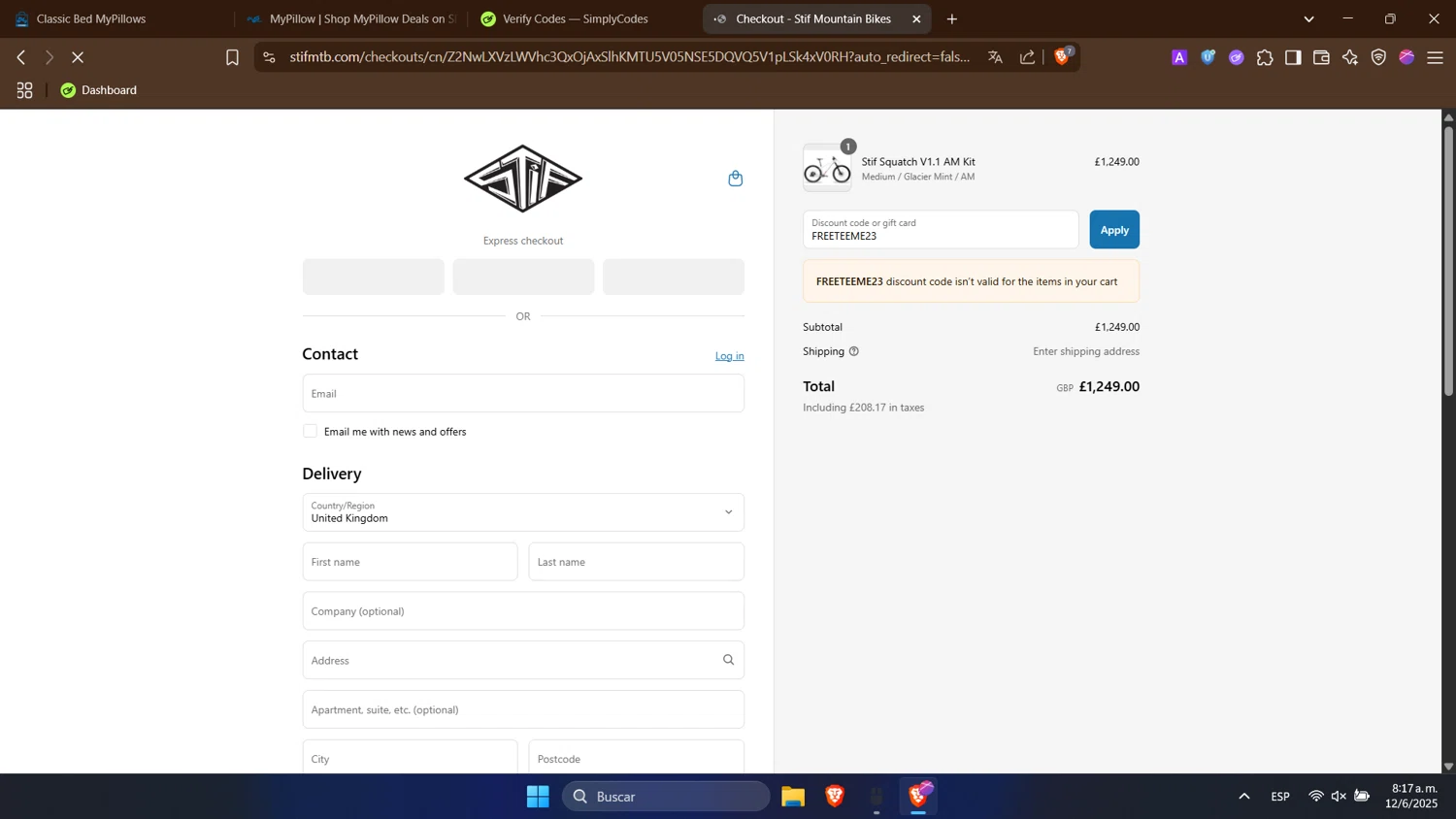Viewport: 1456px width, 819px height.
Task: Open the browser main hamburger menu
Action: click(1435, 58)
